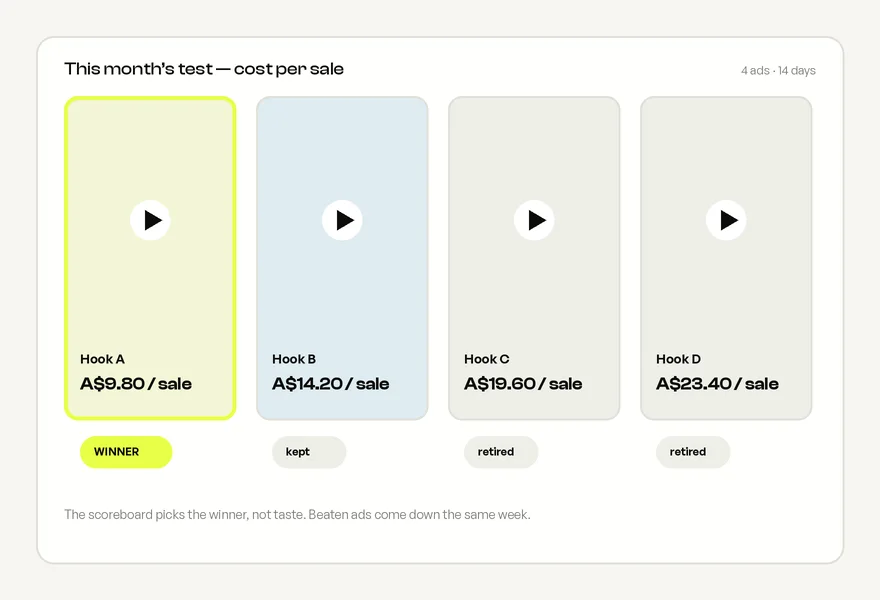Click the kept badge under Hook B
880x600 pixels.
[x=309, y=452]
